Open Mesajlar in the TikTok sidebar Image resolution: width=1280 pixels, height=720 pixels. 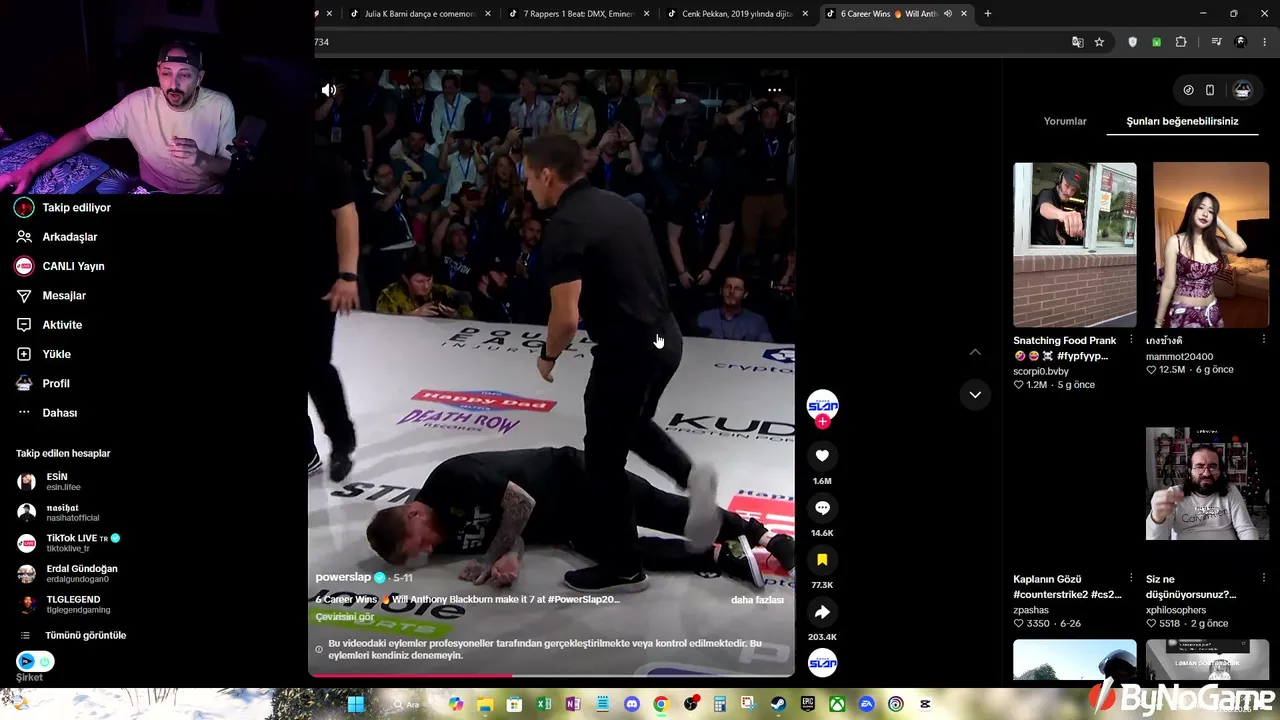pyautogui.click(x=51, y=296)
